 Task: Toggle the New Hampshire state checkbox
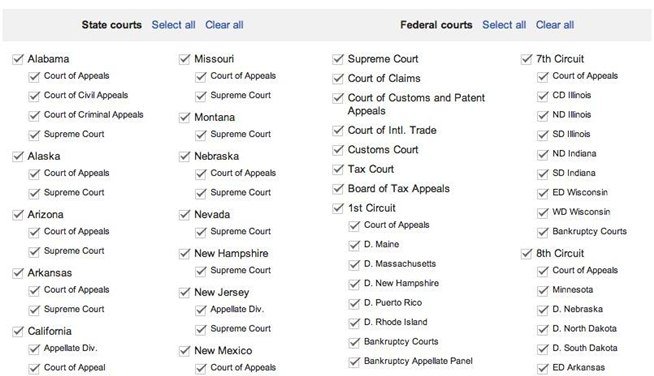point(184,253)
